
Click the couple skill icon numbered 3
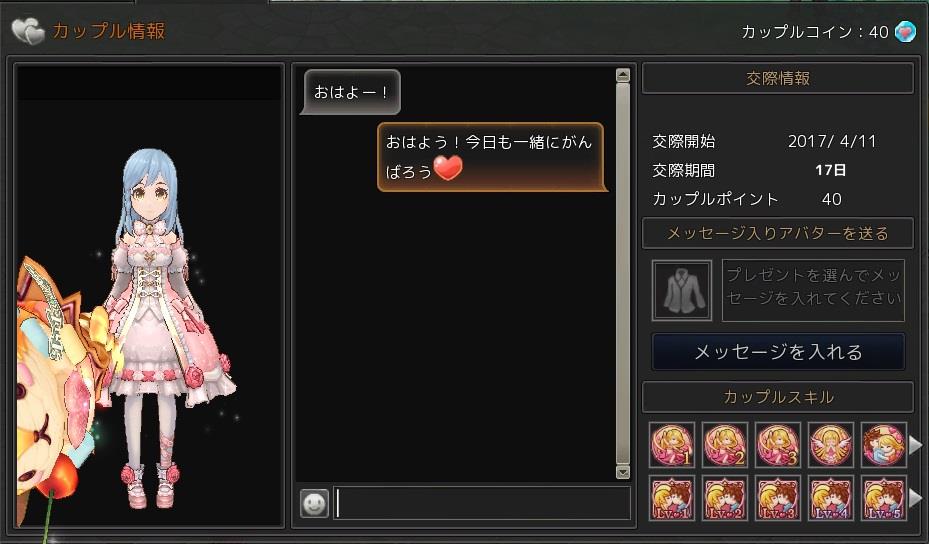pyautogui.click(x=778, y=445)
